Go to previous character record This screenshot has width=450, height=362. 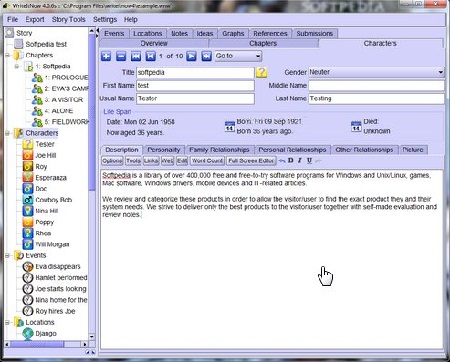150,56
